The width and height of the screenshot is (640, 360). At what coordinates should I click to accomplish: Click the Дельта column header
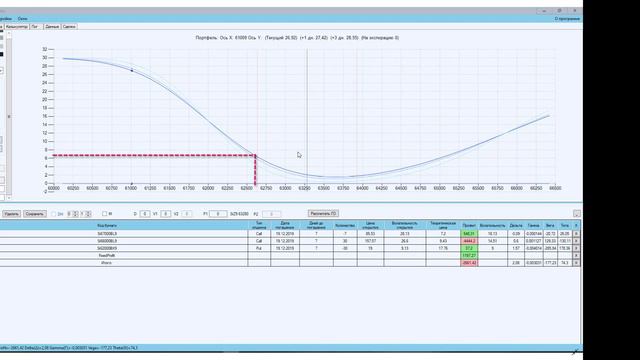(x=516, y=225)
